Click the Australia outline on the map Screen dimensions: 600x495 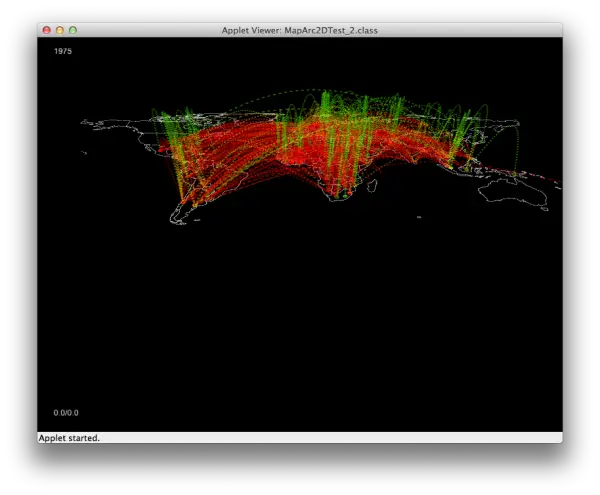[x=513, y=192]
